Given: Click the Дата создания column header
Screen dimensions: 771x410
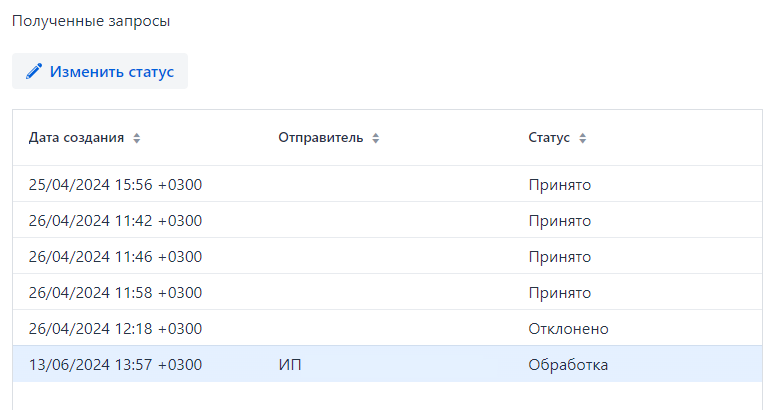Looking at the screenshot, I should (x=77, y=138).
